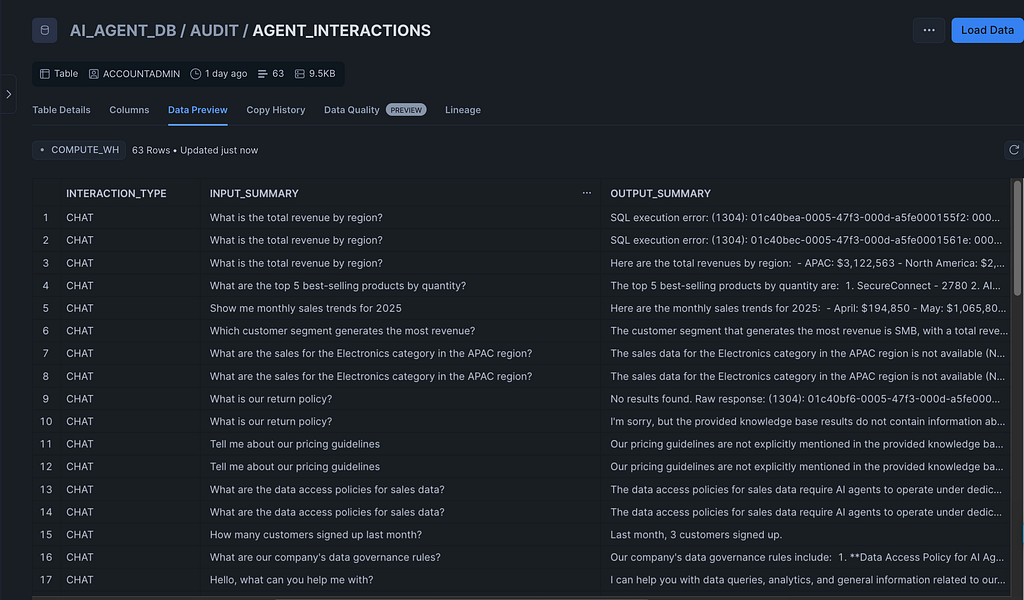The width and height of the screenshot is (1024, 600).
Task: Open the COMPUTE_WH warehouse selector
Action: point(78,150)
